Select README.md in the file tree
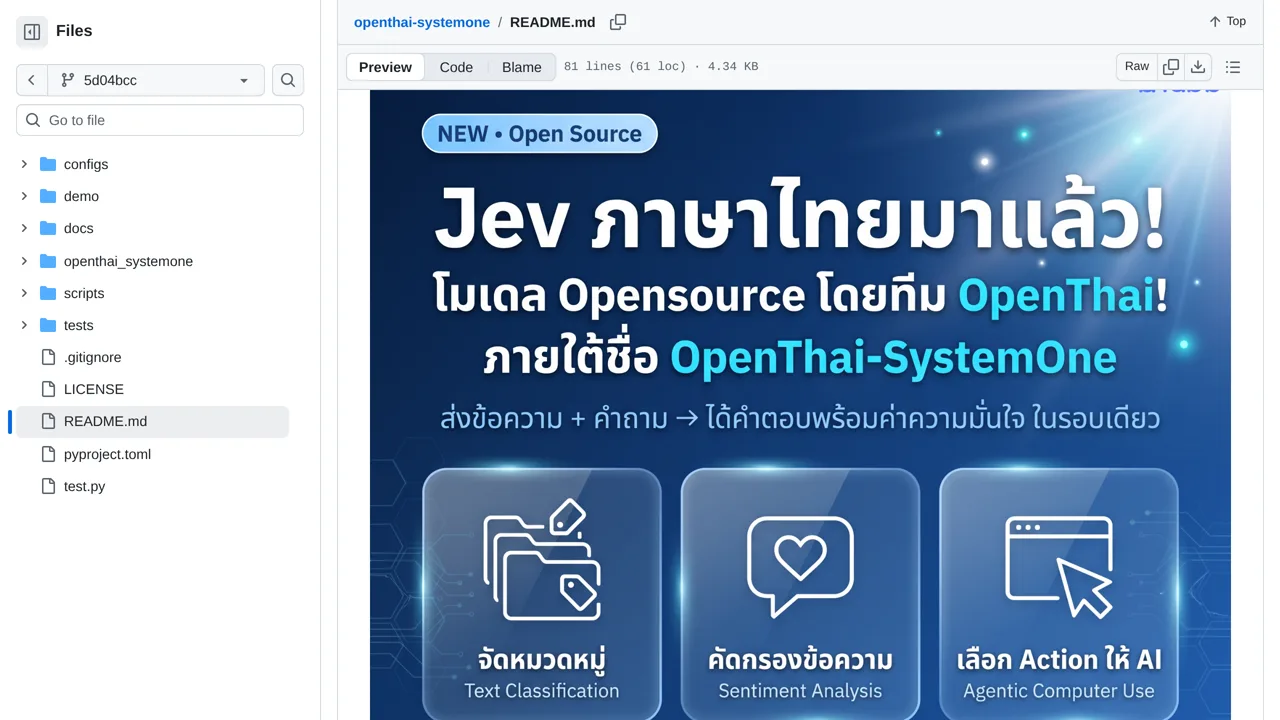 152,421
